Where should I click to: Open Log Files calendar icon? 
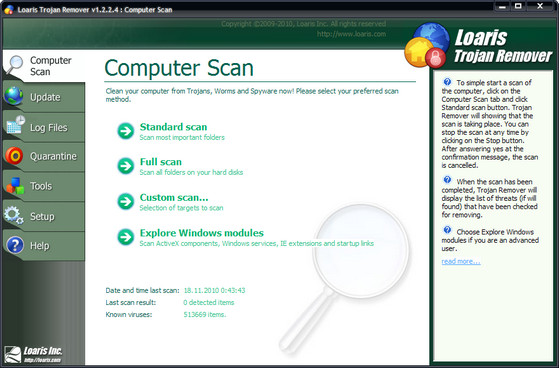pyautogui.click(x=15, y=125)
